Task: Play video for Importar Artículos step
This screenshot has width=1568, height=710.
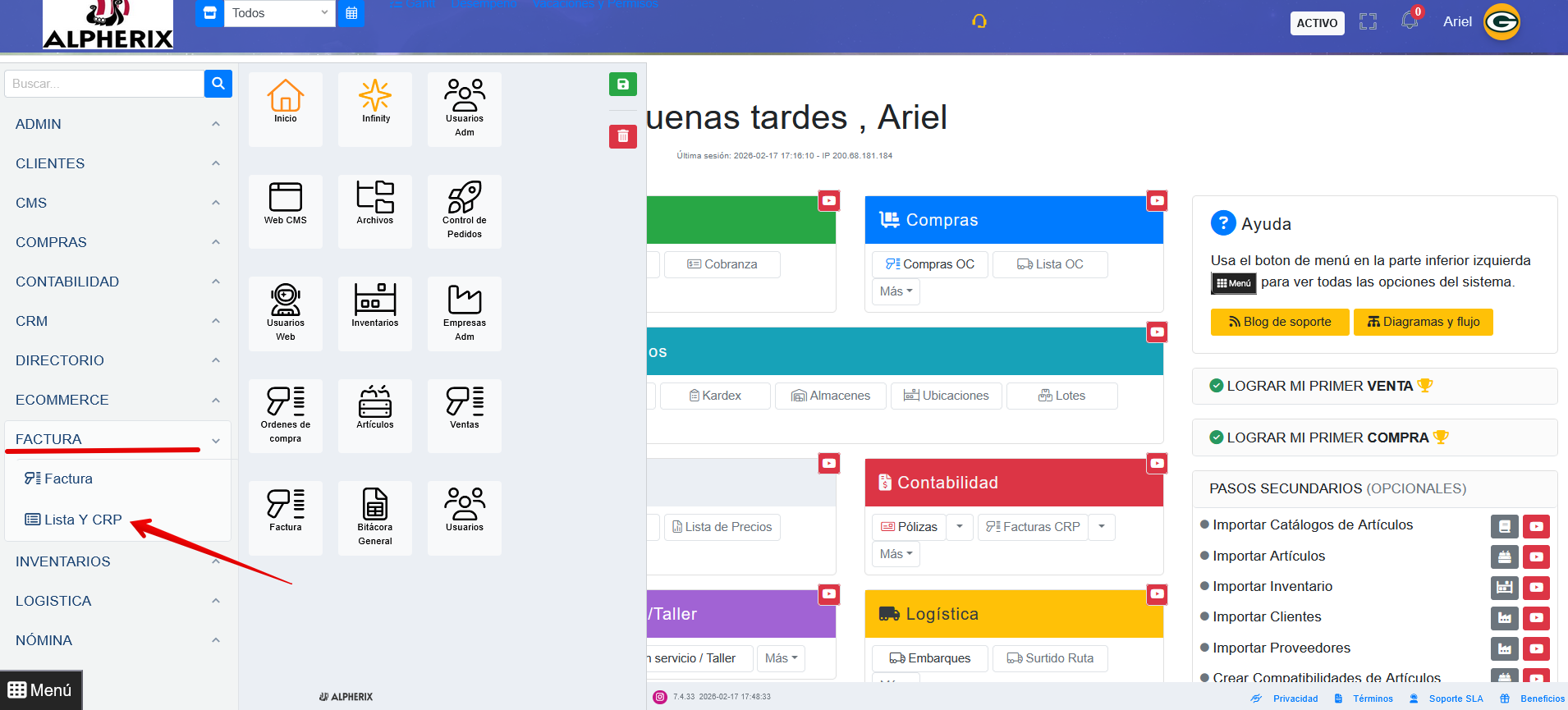Action: [1536, 557]
